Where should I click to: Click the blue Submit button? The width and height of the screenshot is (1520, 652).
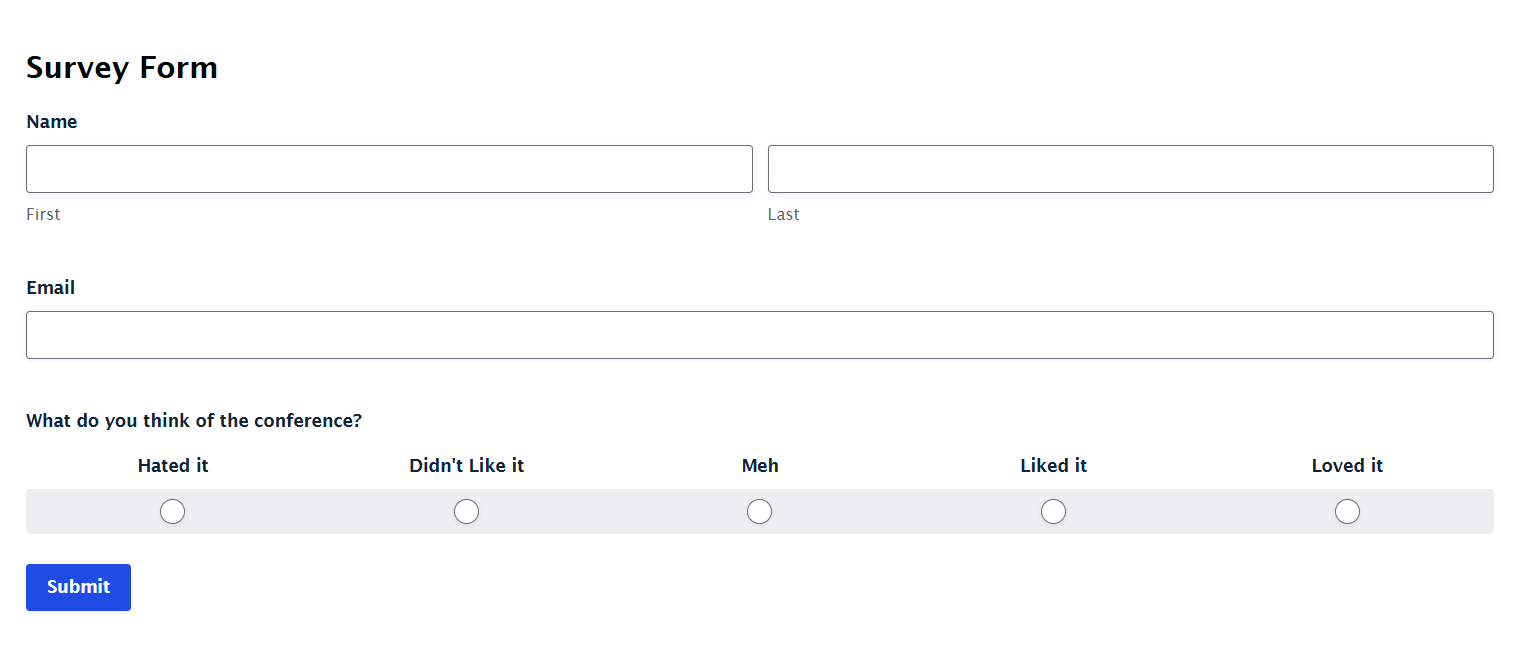[78, 587]
